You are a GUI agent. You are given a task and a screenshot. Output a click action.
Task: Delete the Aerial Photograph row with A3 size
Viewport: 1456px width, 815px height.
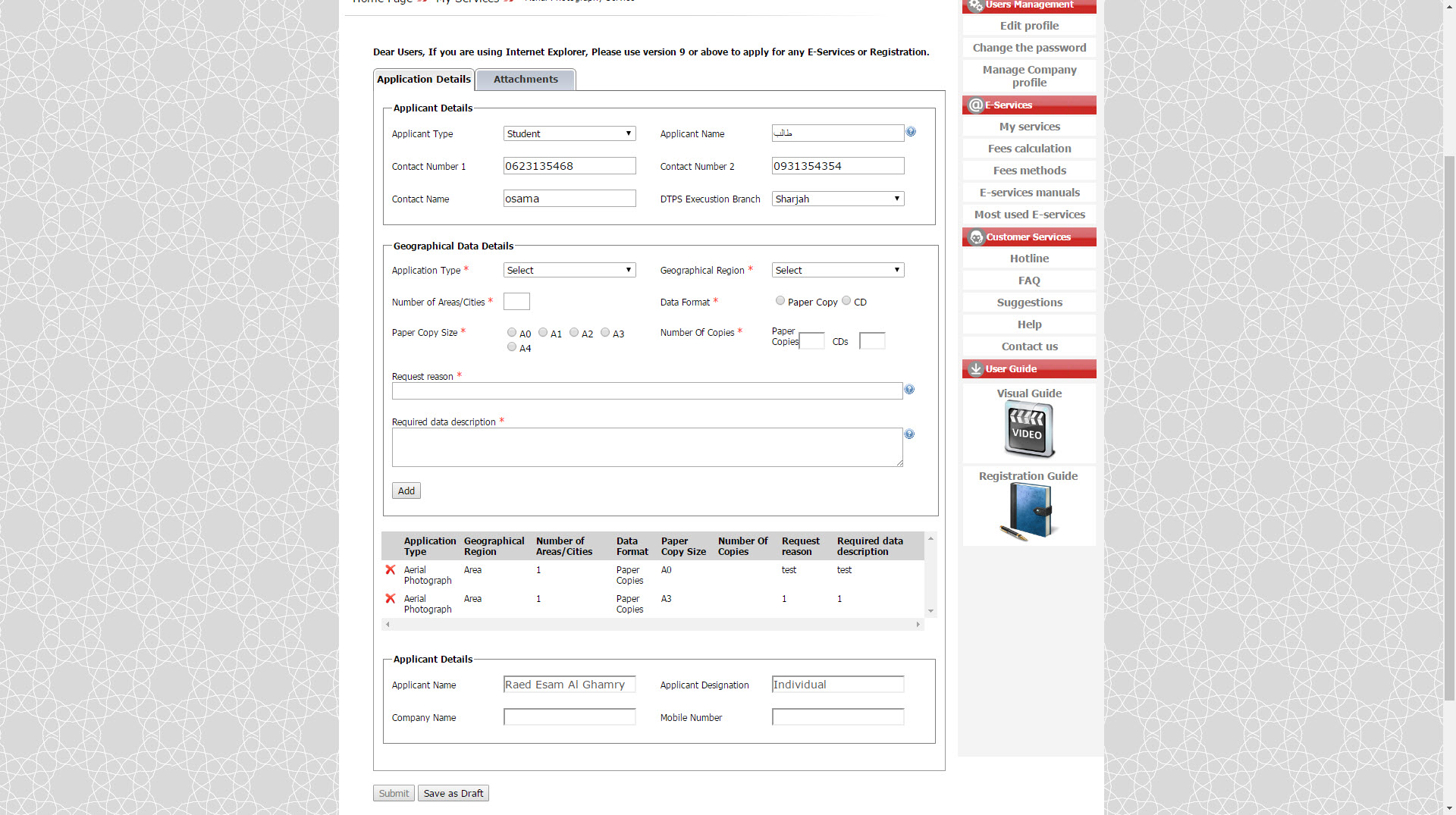point(391,599)
